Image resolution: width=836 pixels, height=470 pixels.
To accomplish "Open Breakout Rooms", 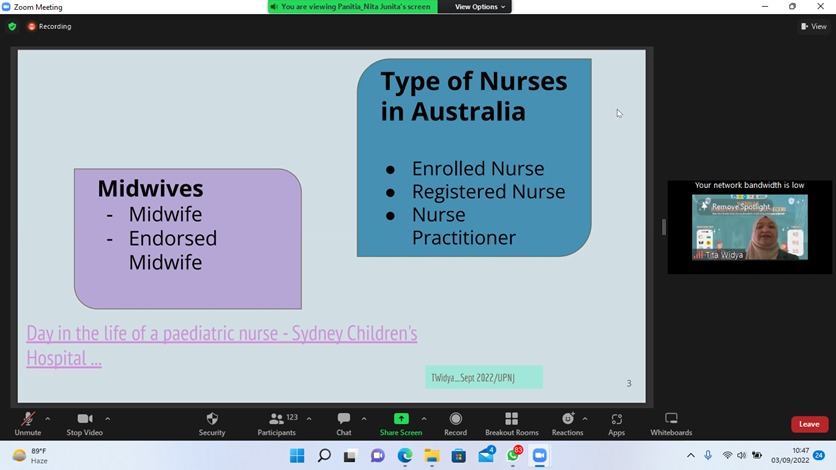I will 511,419.
